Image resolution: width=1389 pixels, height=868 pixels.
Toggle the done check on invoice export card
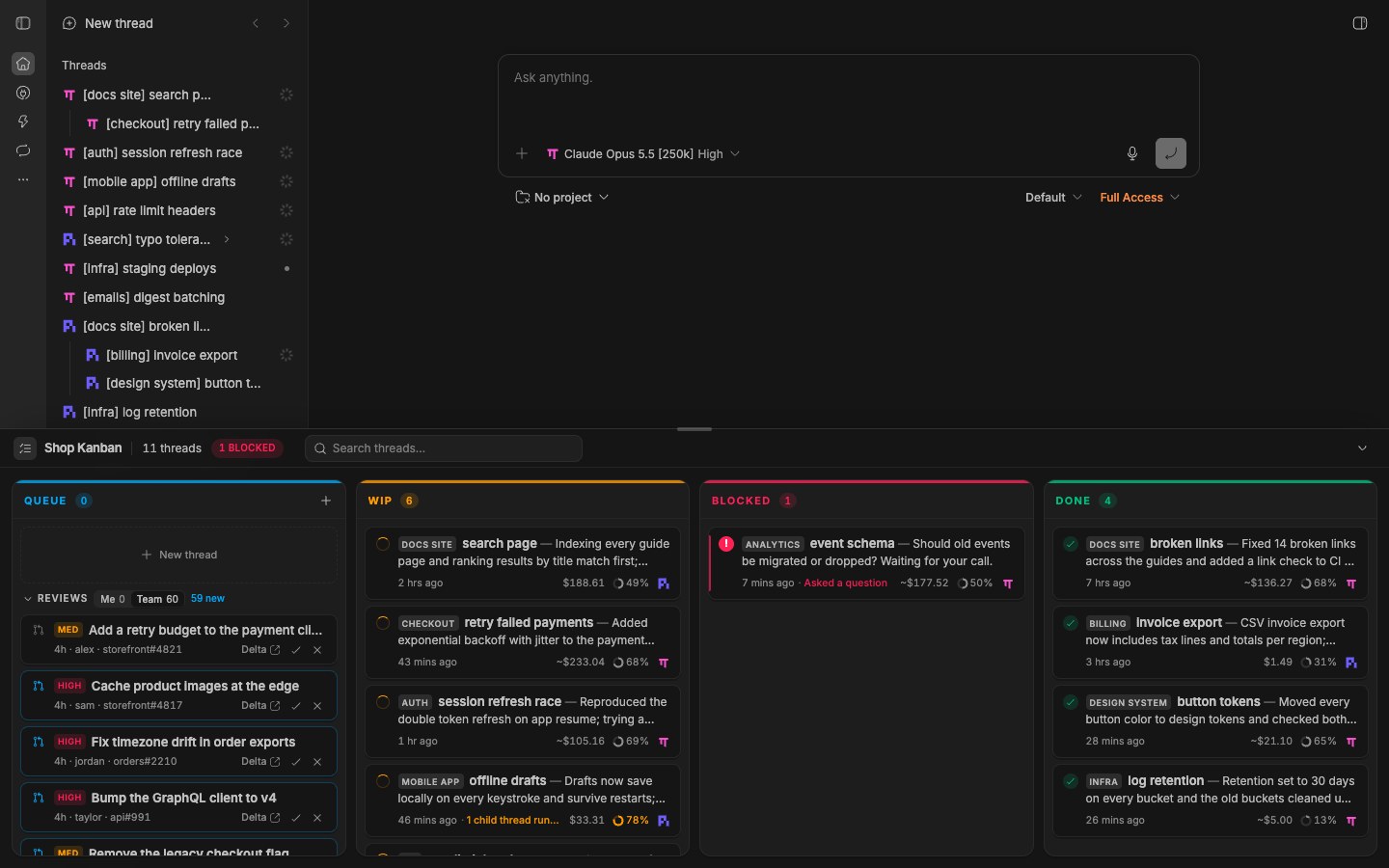pyautogui.click(x=1071, y=623)
